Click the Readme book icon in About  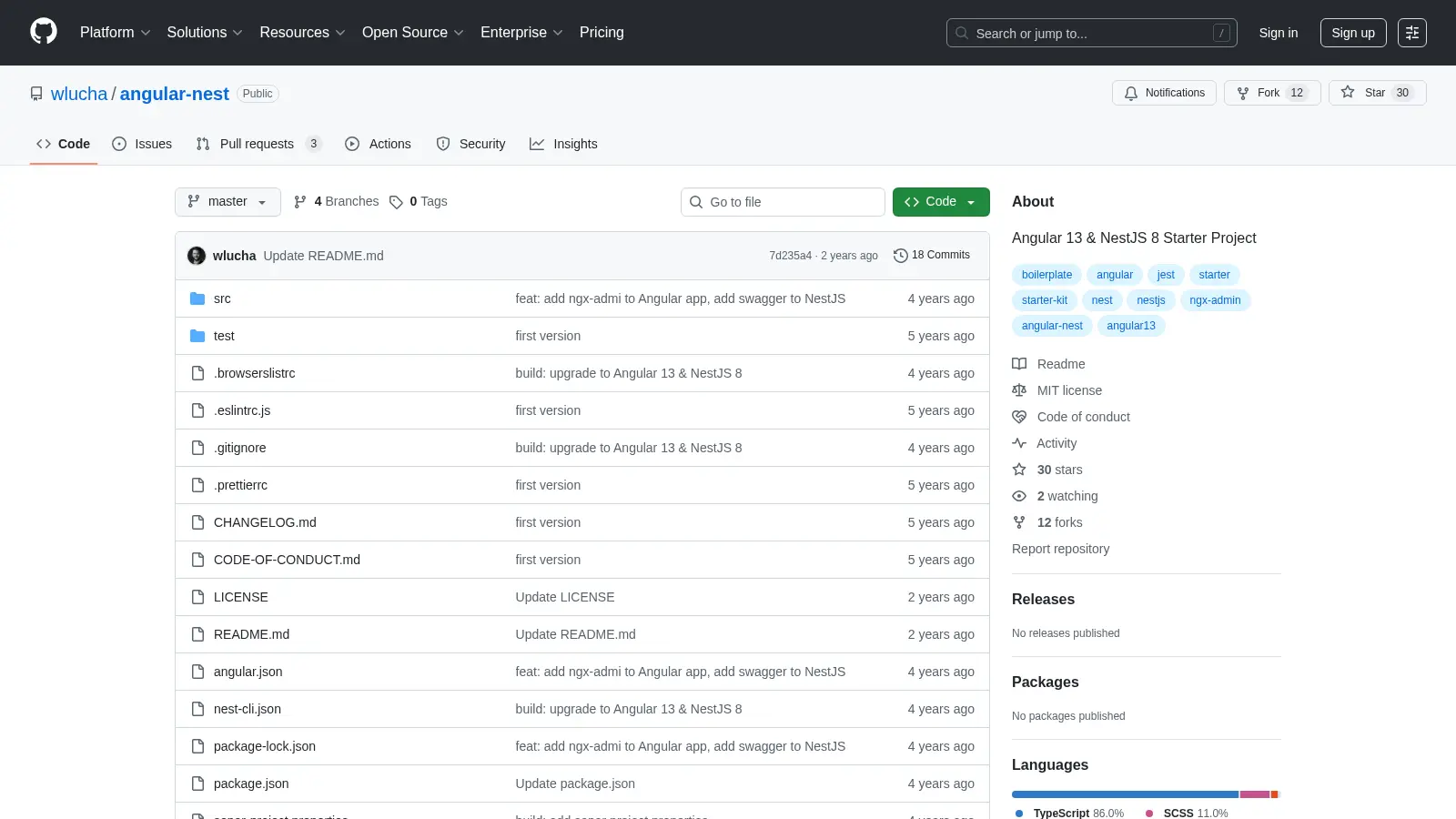(x=1019, y=364)
